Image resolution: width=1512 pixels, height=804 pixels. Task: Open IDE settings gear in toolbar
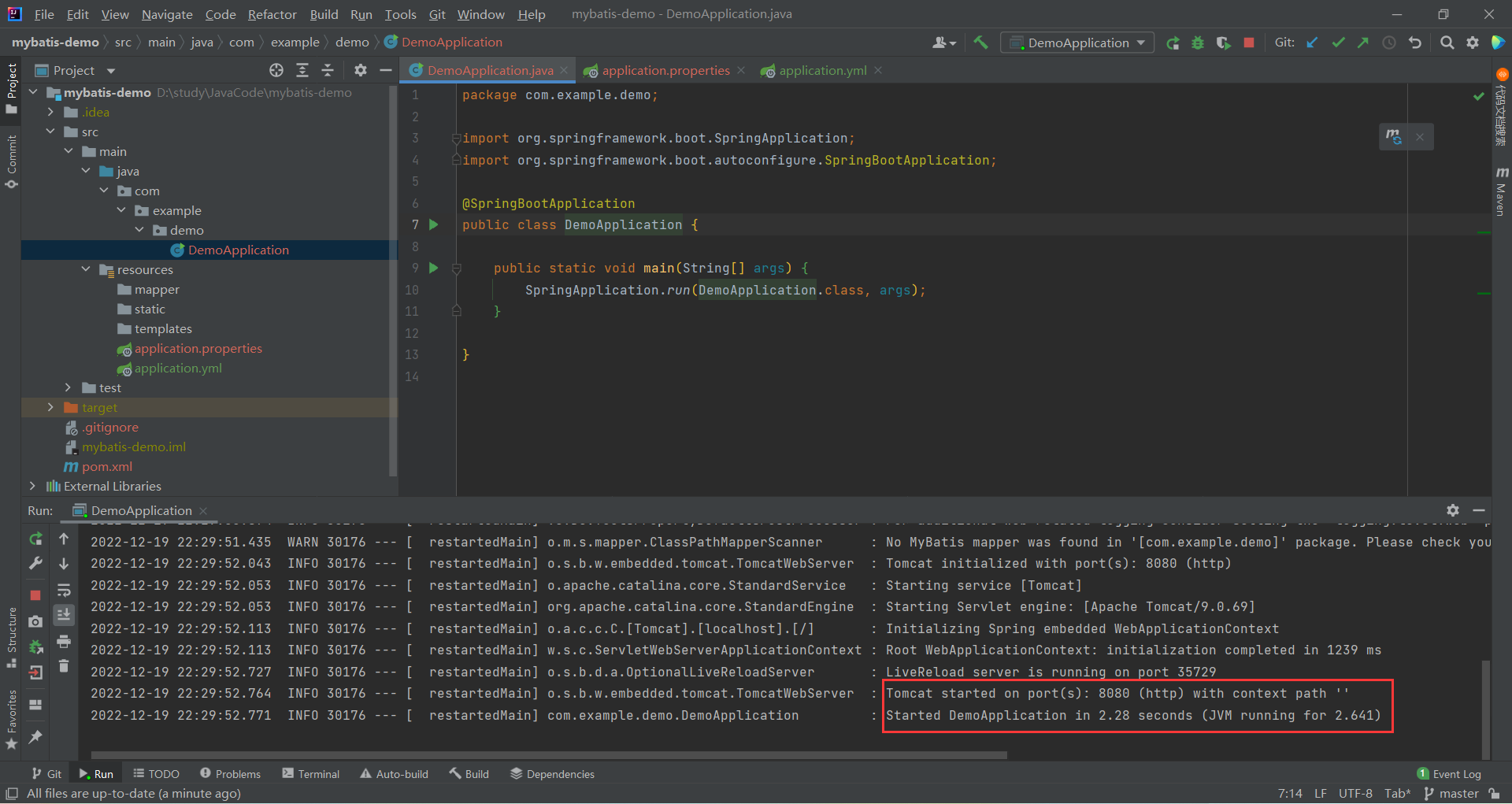click(x=1473, y=43)
